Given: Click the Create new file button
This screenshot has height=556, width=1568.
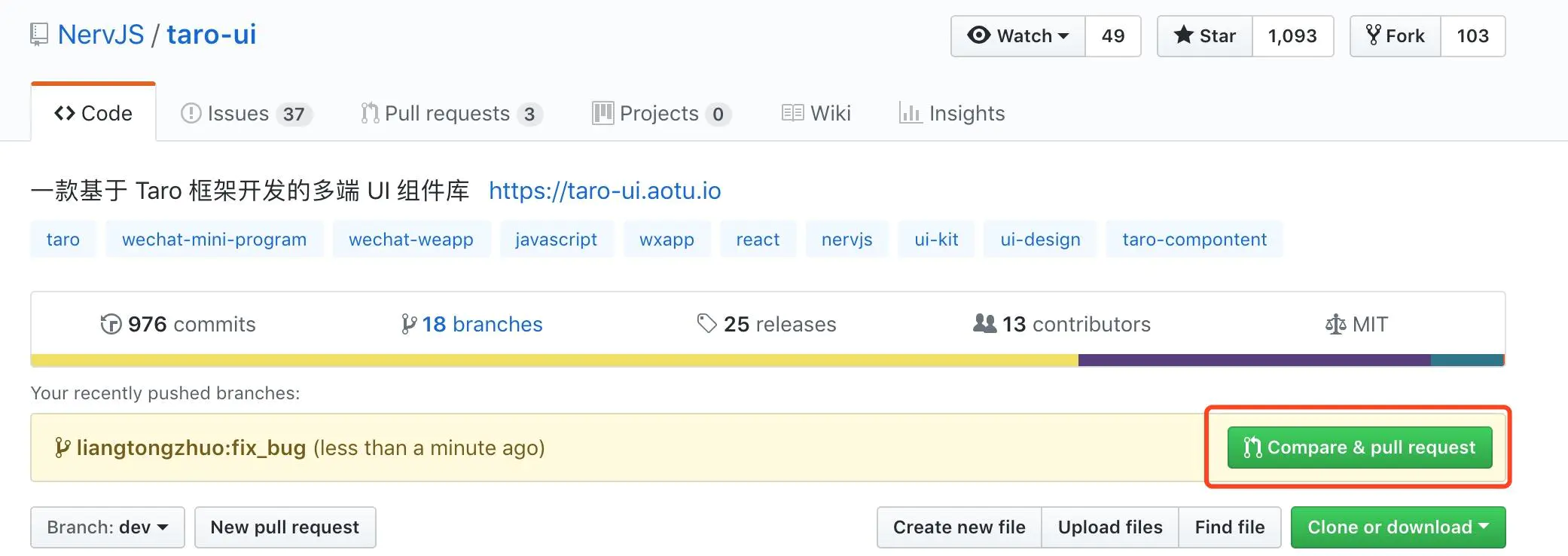Looking at the screenshot, I should click(x=959, y=527).
